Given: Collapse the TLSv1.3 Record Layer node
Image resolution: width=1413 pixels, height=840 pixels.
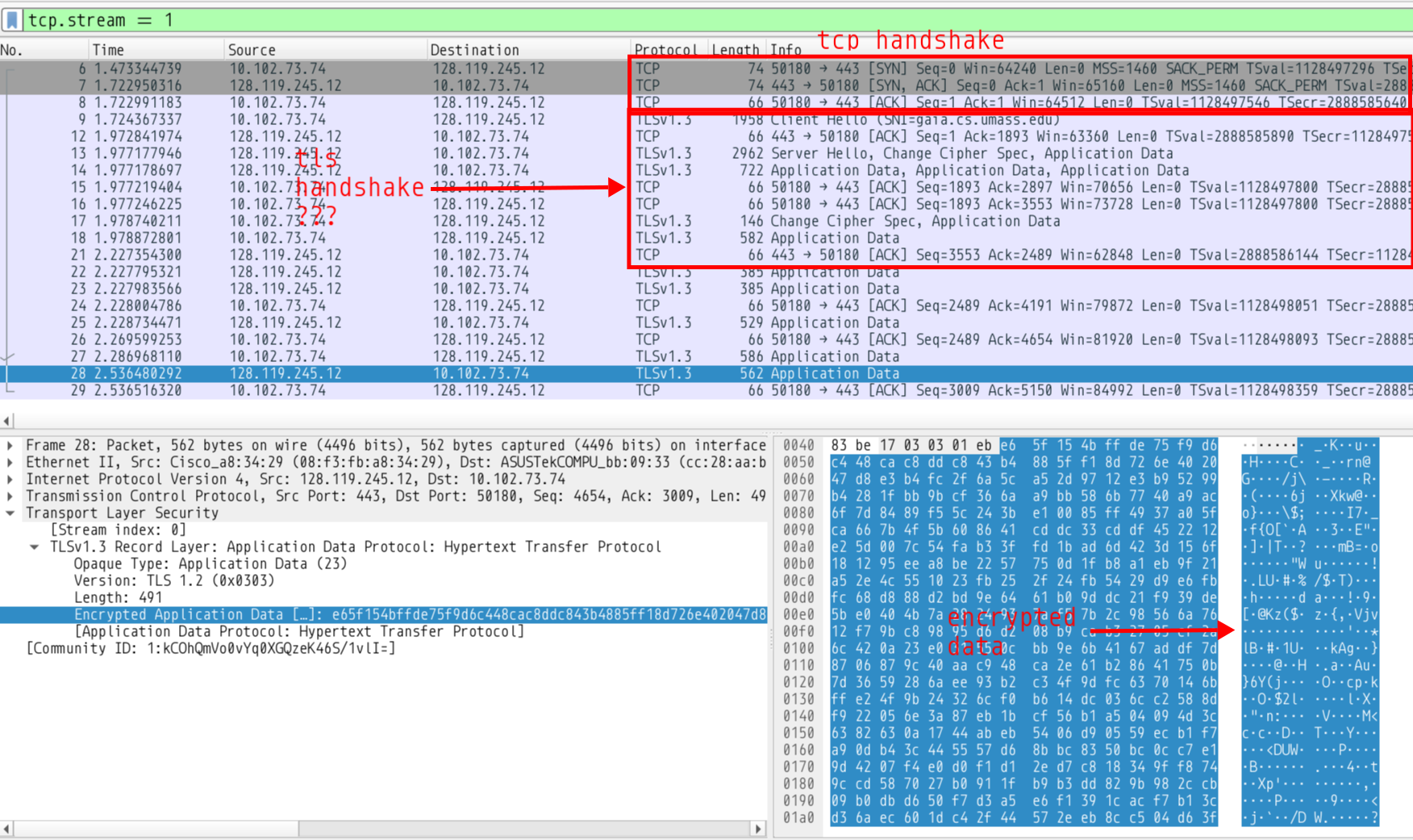Looking at the screenshot, I should (x=35, y=547).
